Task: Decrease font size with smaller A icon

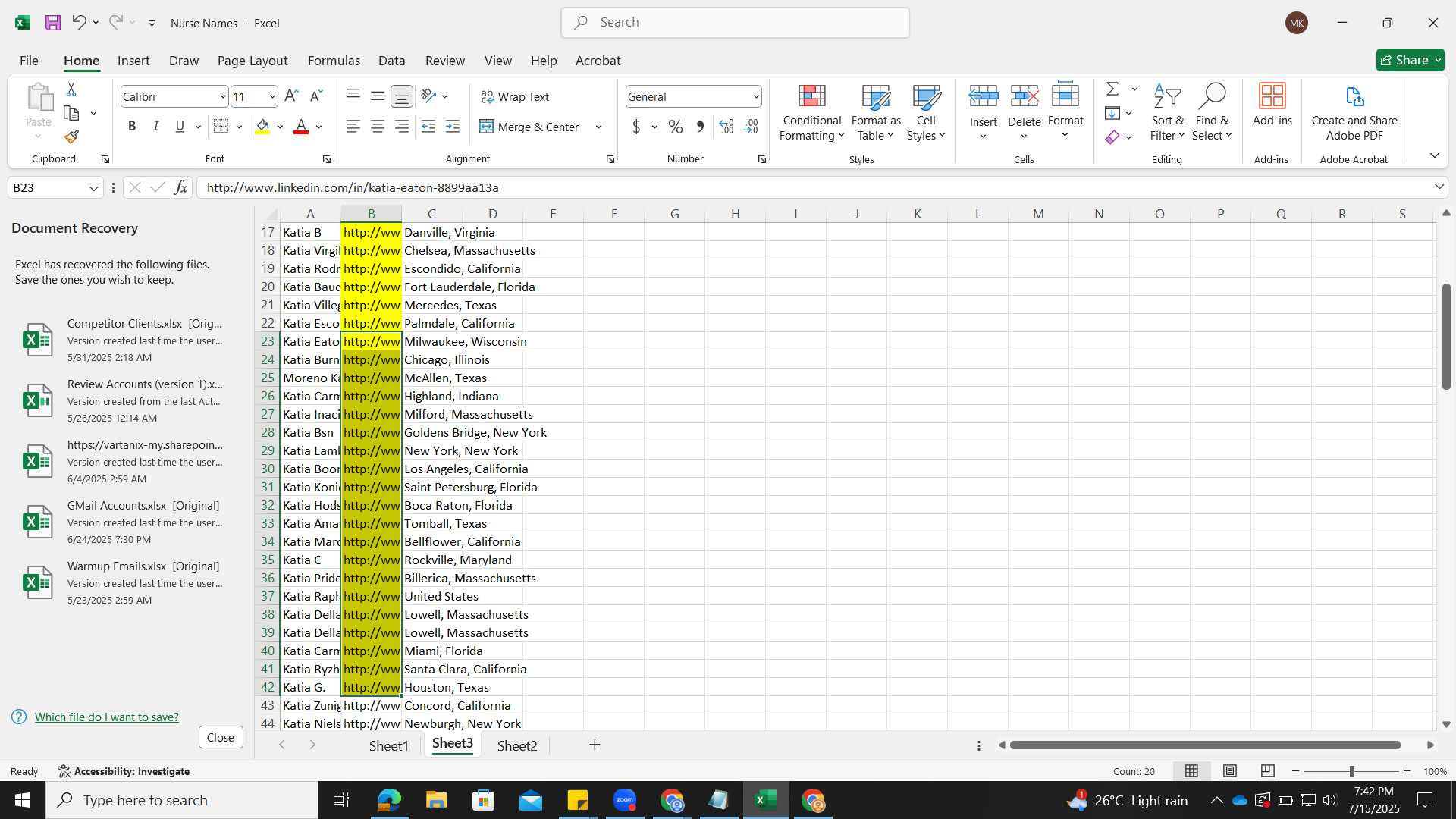Action: tap(316, 96)
